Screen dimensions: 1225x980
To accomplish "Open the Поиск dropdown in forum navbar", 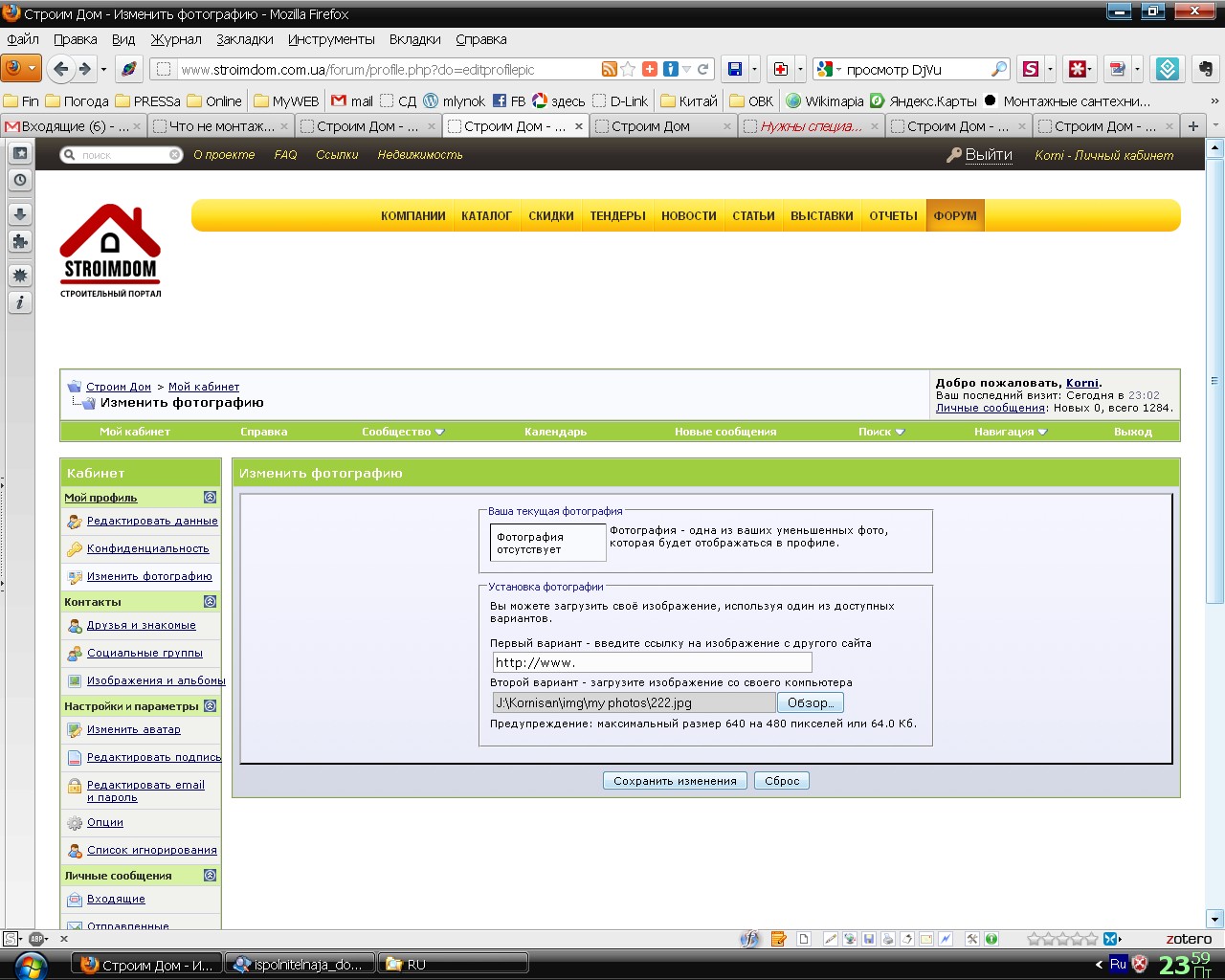I will (x=881, y=432).
